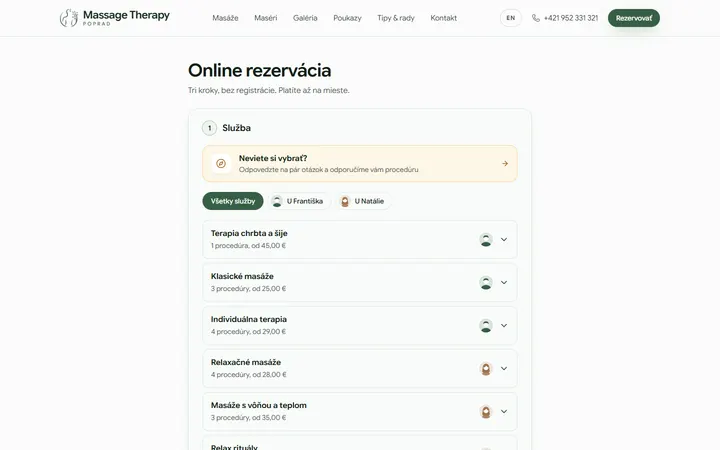
Task: Click the Služba step heading
Action: click(x=236, y=128)
